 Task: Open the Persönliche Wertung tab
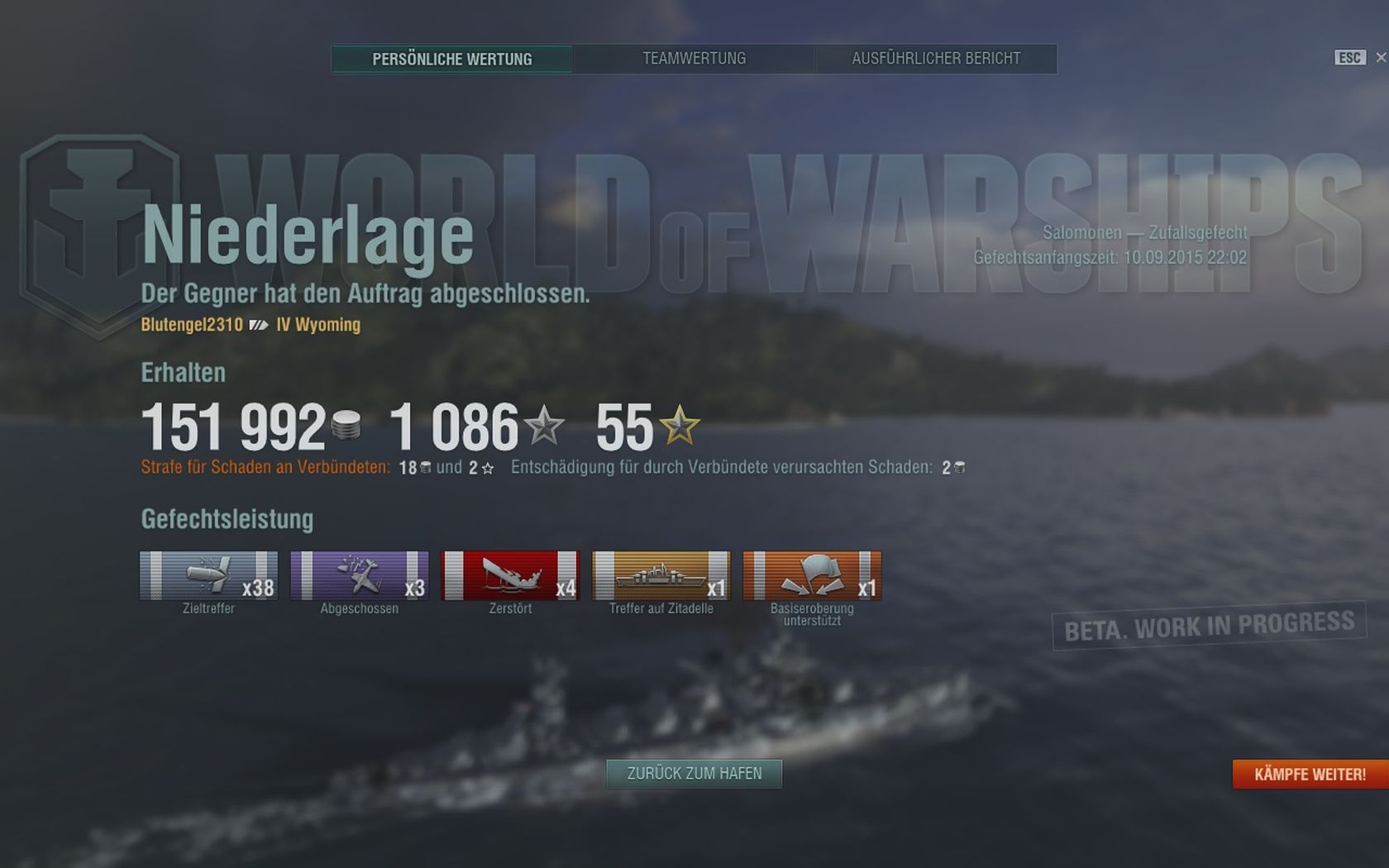point(452,59)
